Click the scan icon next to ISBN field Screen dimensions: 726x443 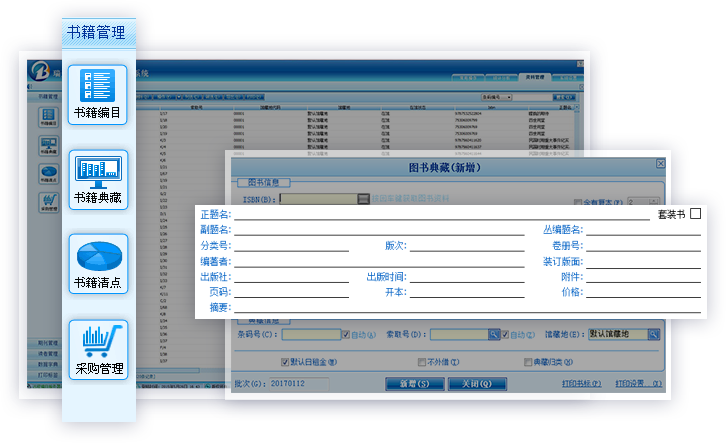click(364, 199)
